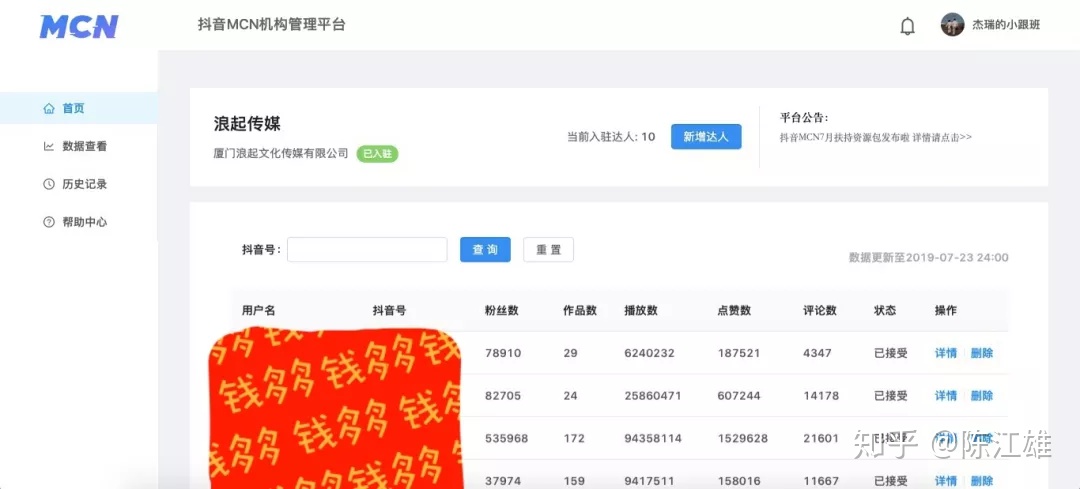Viewport: 1080px width, 489px height.
Task: Click the fans count 535968
Action: coord(506,439)
